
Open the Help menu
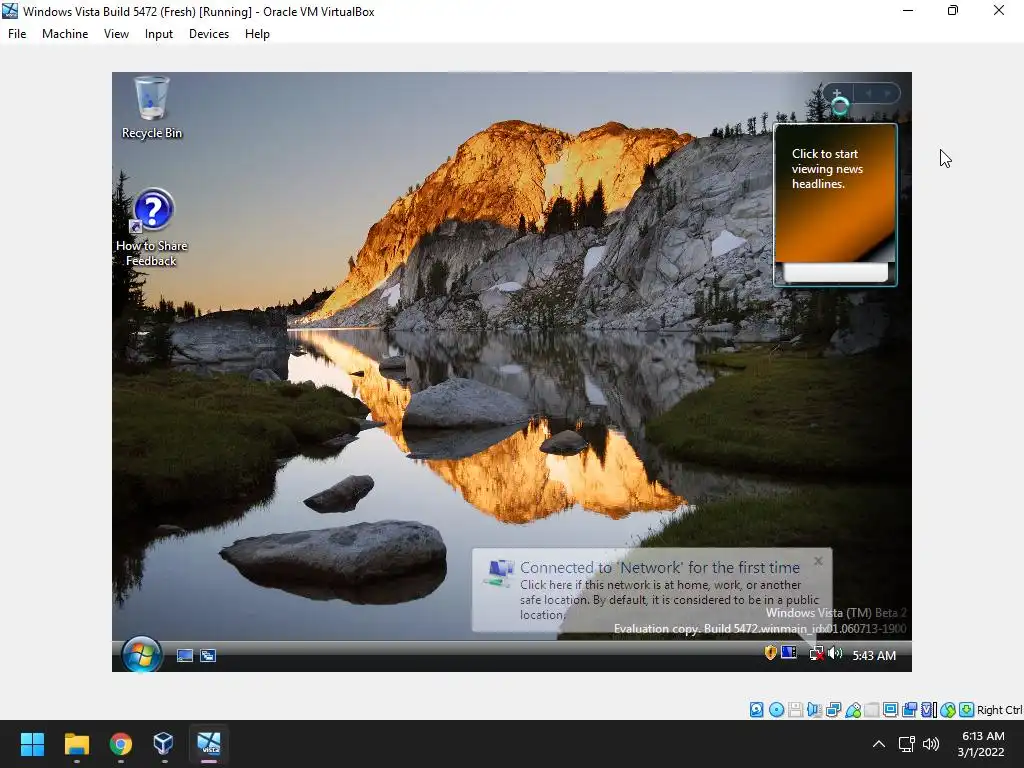click(x=257, y=34)
